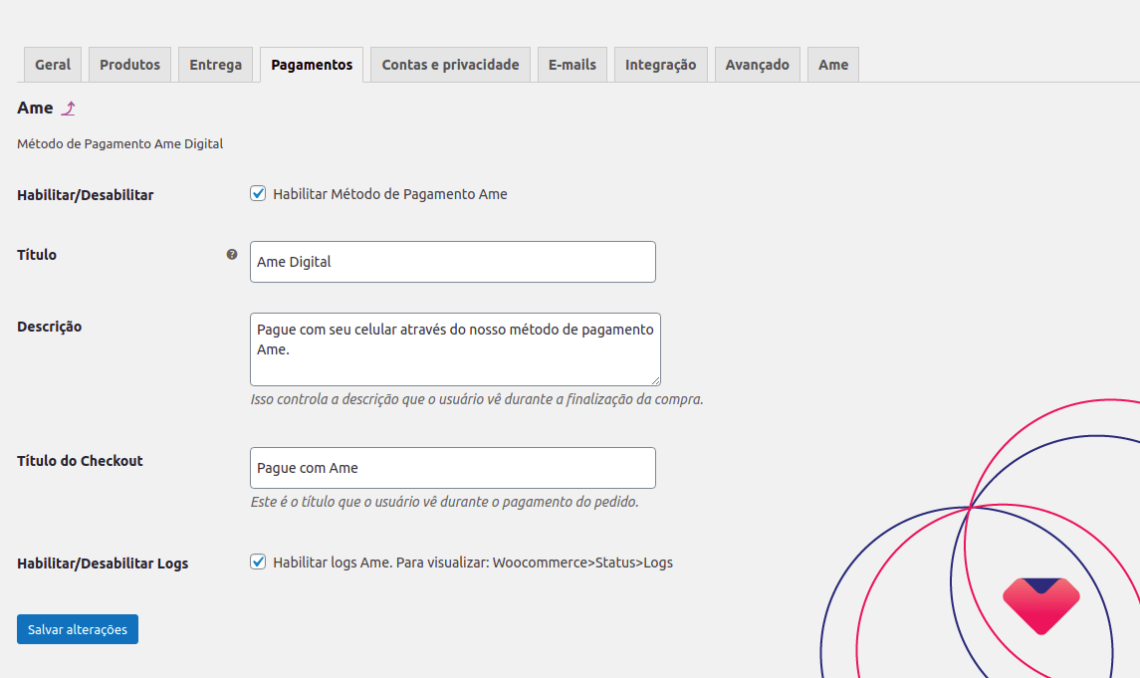1140x678 pixels.
Task: Switch to Contas e privacidade tab
Action: 449,64
